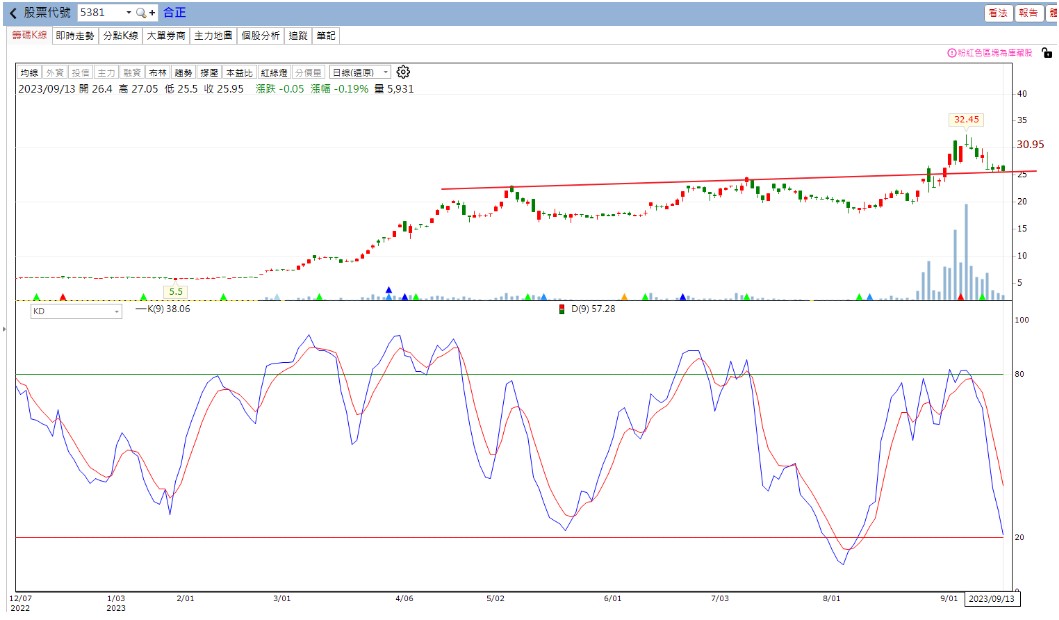Switch to the 即時走勢 tab

75,36
